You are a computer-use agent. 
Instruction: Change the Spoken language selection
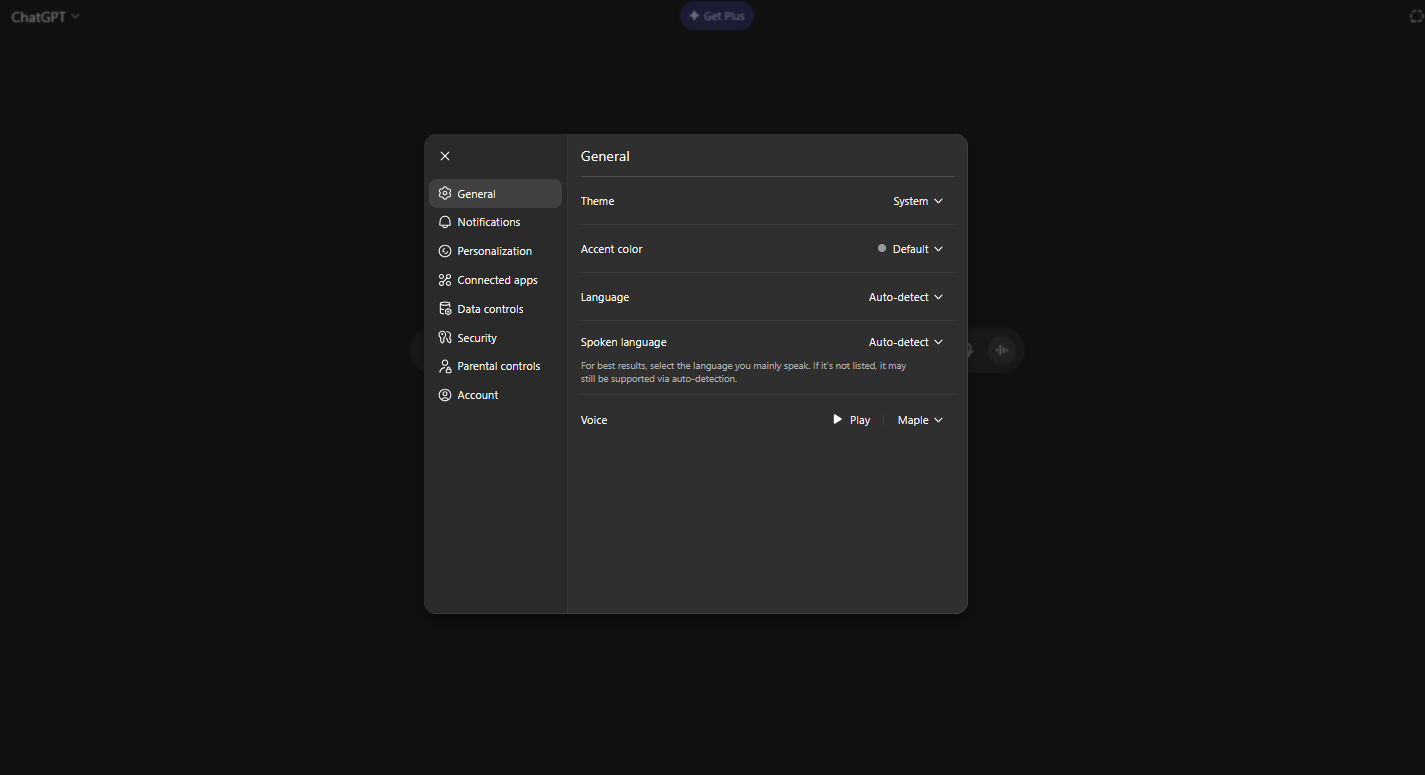904,342
